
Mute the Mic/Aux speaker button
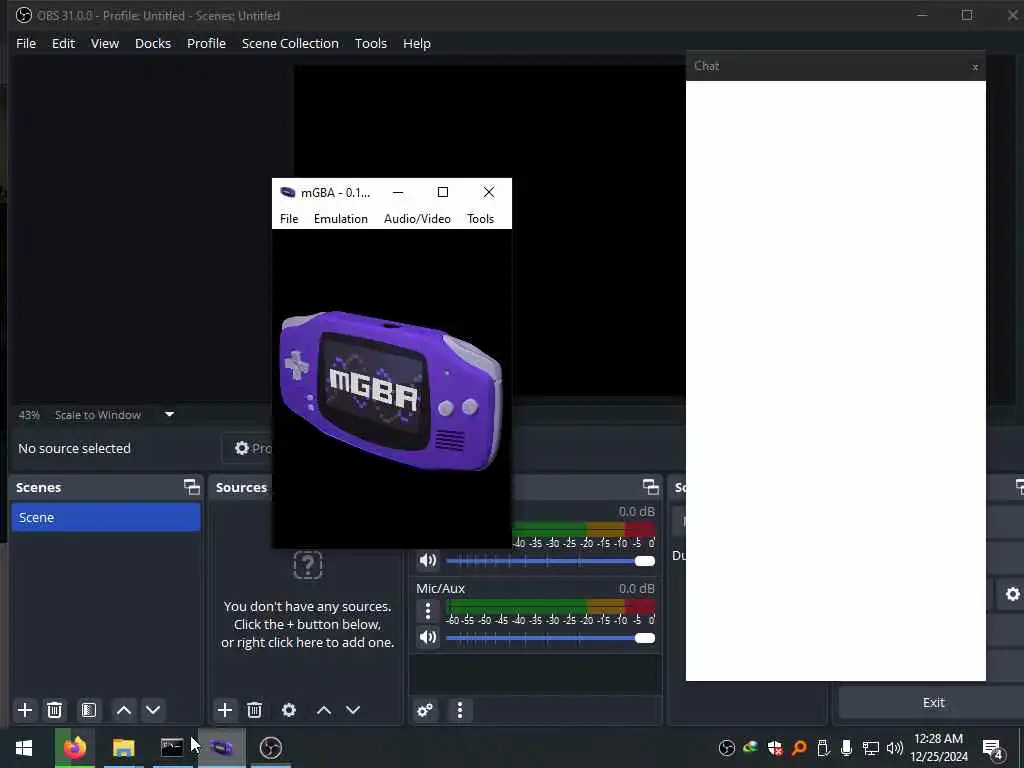tap(428, 637)
